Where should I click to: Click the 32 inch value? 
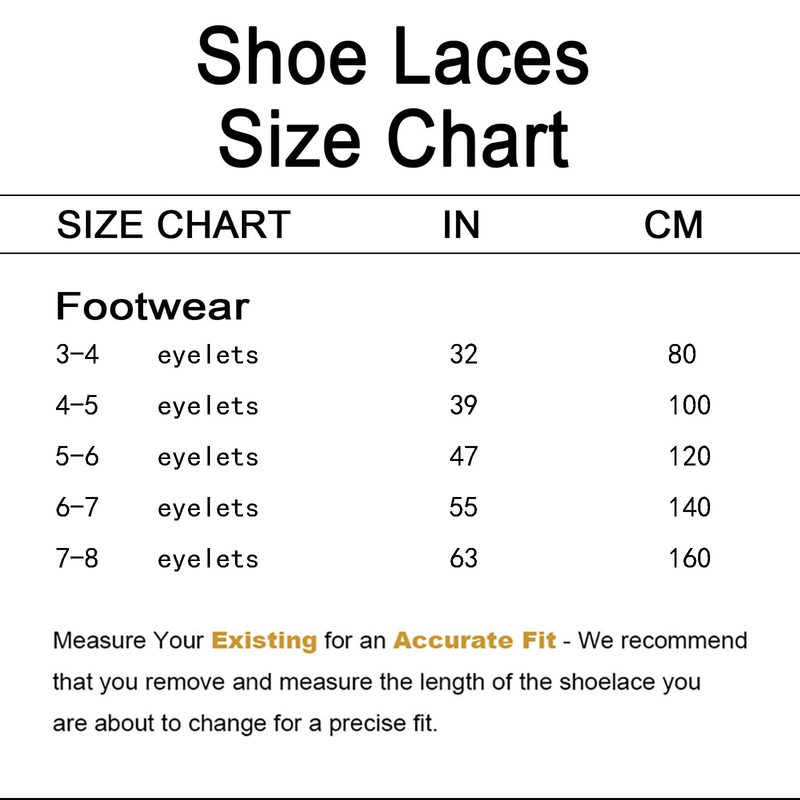coord(464,354)
